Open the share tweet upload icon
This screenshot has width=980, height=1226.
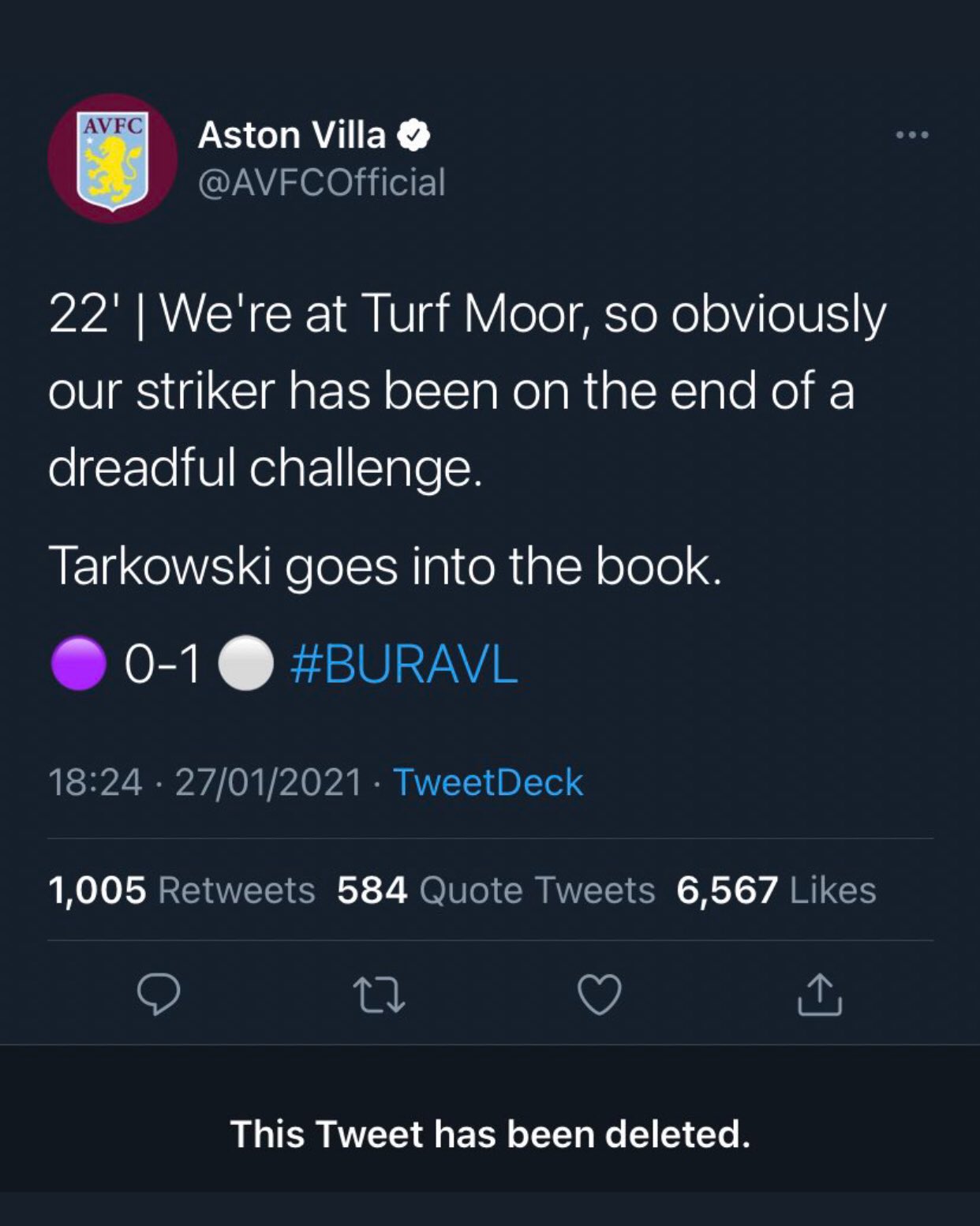pyautogui.click(x=820, y=994)
